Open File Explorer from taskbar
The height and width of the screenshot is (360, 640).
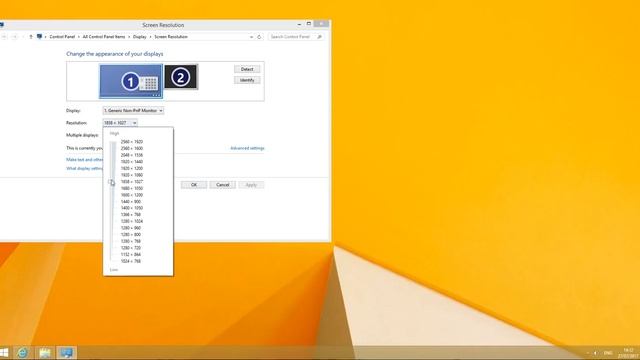44,353
